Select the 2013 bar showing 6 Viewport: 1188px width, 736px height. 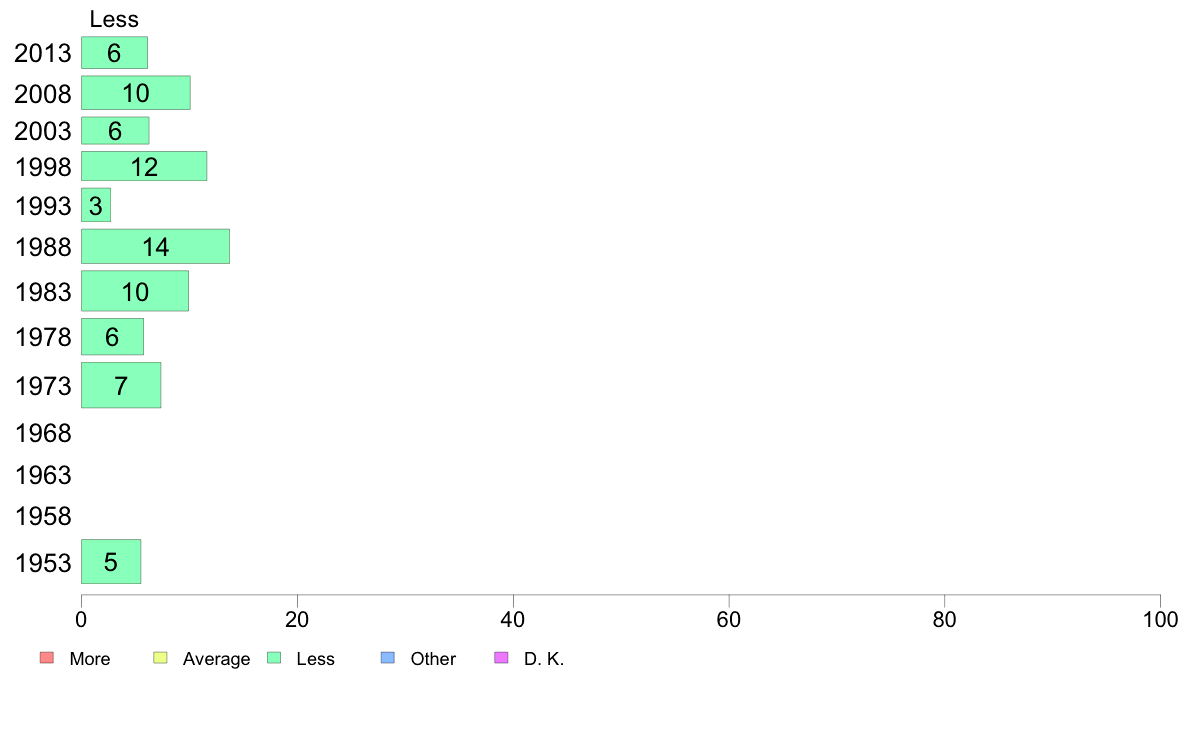pyautogui.click(x=114, y=53)
